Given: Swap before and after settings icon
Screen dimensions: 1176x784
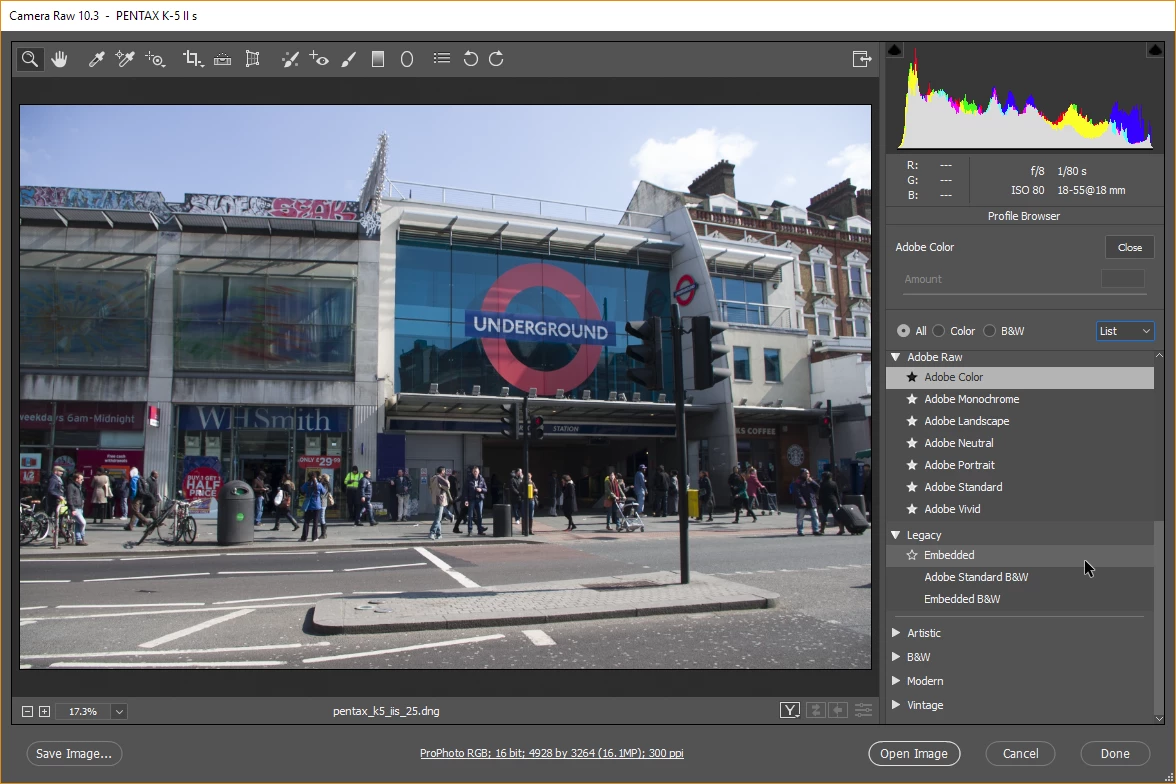Looking at the screenshot, I should [x=817, y=710].
